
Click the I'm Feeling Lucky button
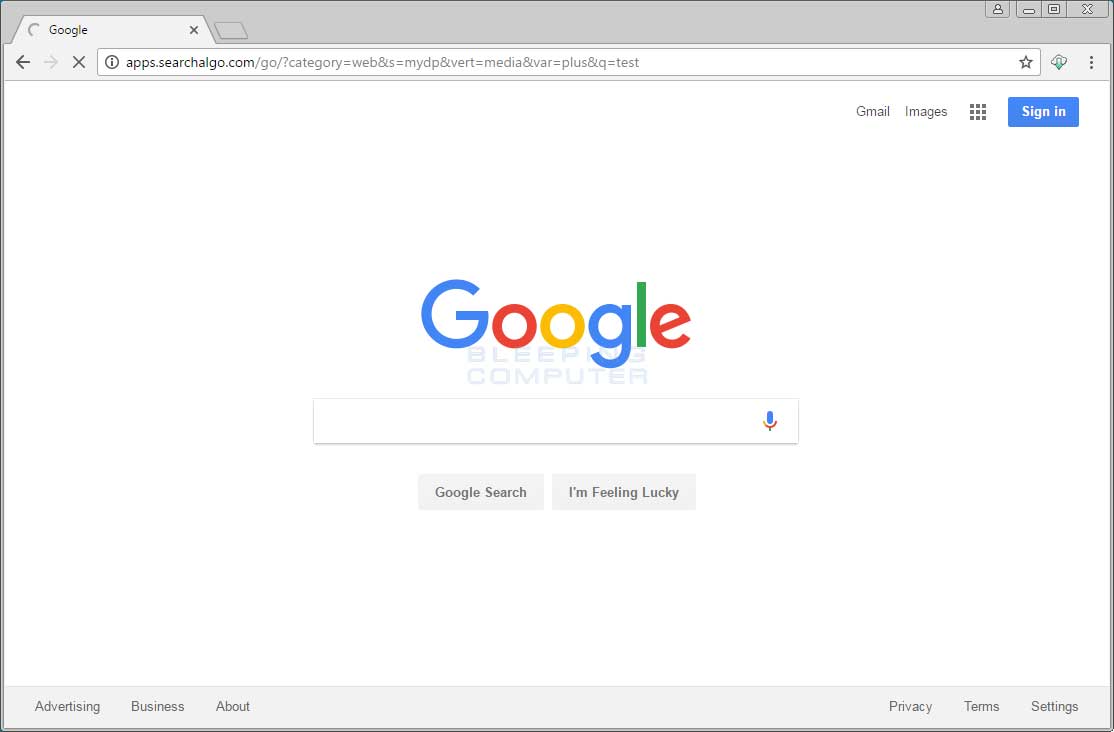(x=624, y=492)
